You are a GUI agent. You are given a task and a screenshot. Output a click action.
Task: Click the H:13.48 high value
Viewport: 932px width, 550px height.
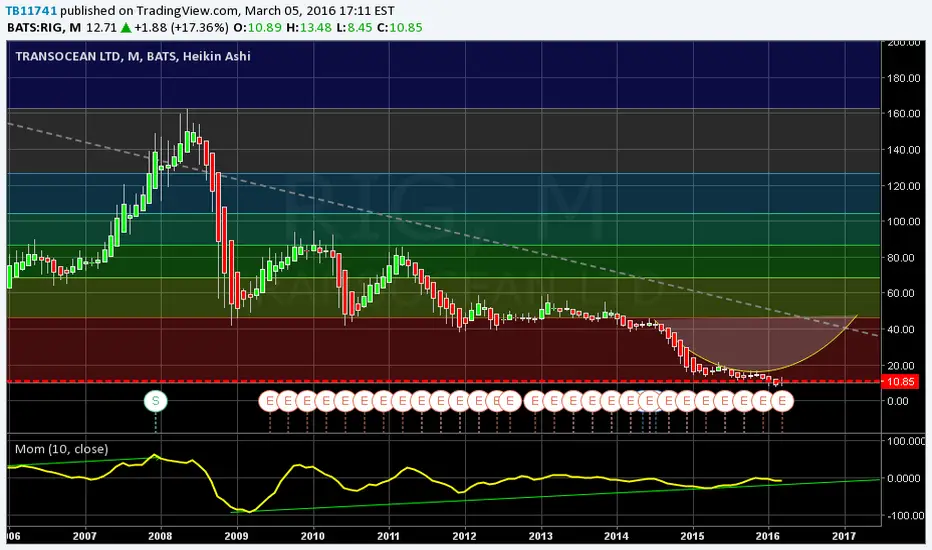pos(308,27)
